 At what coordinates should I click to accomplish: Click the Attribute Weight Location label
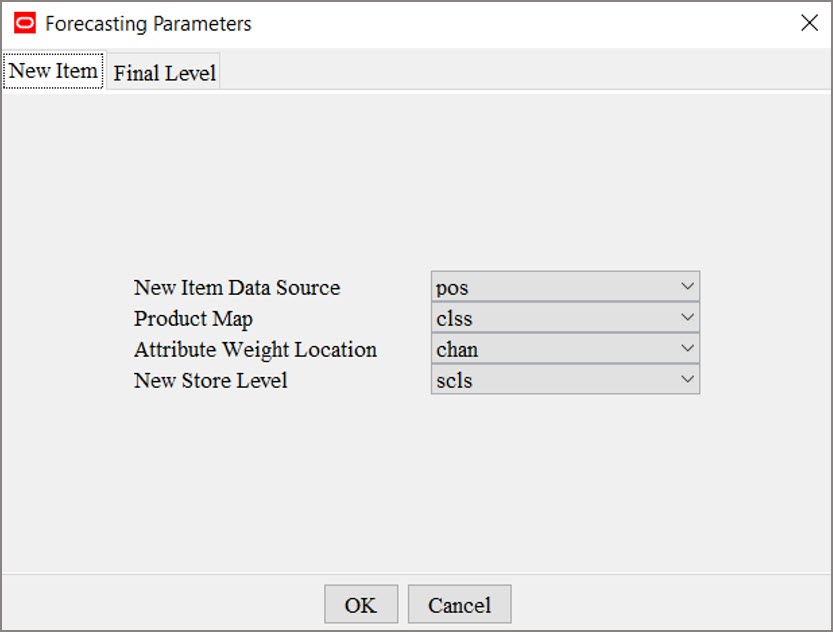tap(255, 349)
